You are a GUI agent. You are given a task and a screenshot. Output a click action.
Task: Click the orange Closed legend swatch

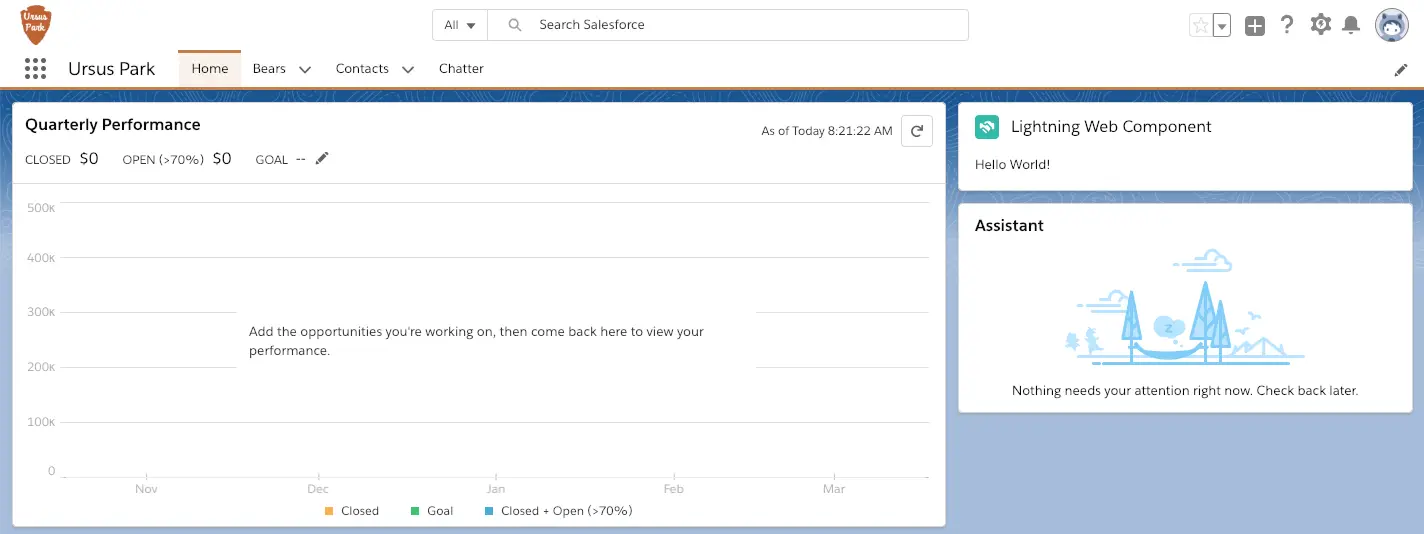click(x=329, y=511)
